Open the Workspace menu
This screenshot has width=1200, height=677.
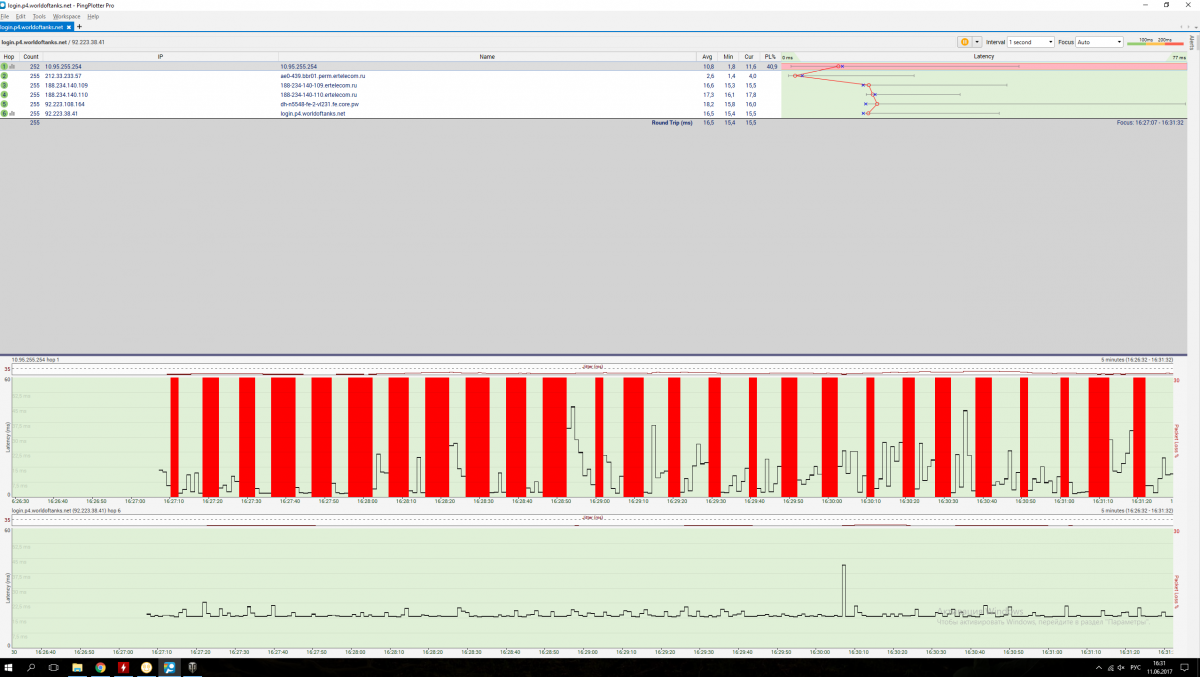coord(66,17)
